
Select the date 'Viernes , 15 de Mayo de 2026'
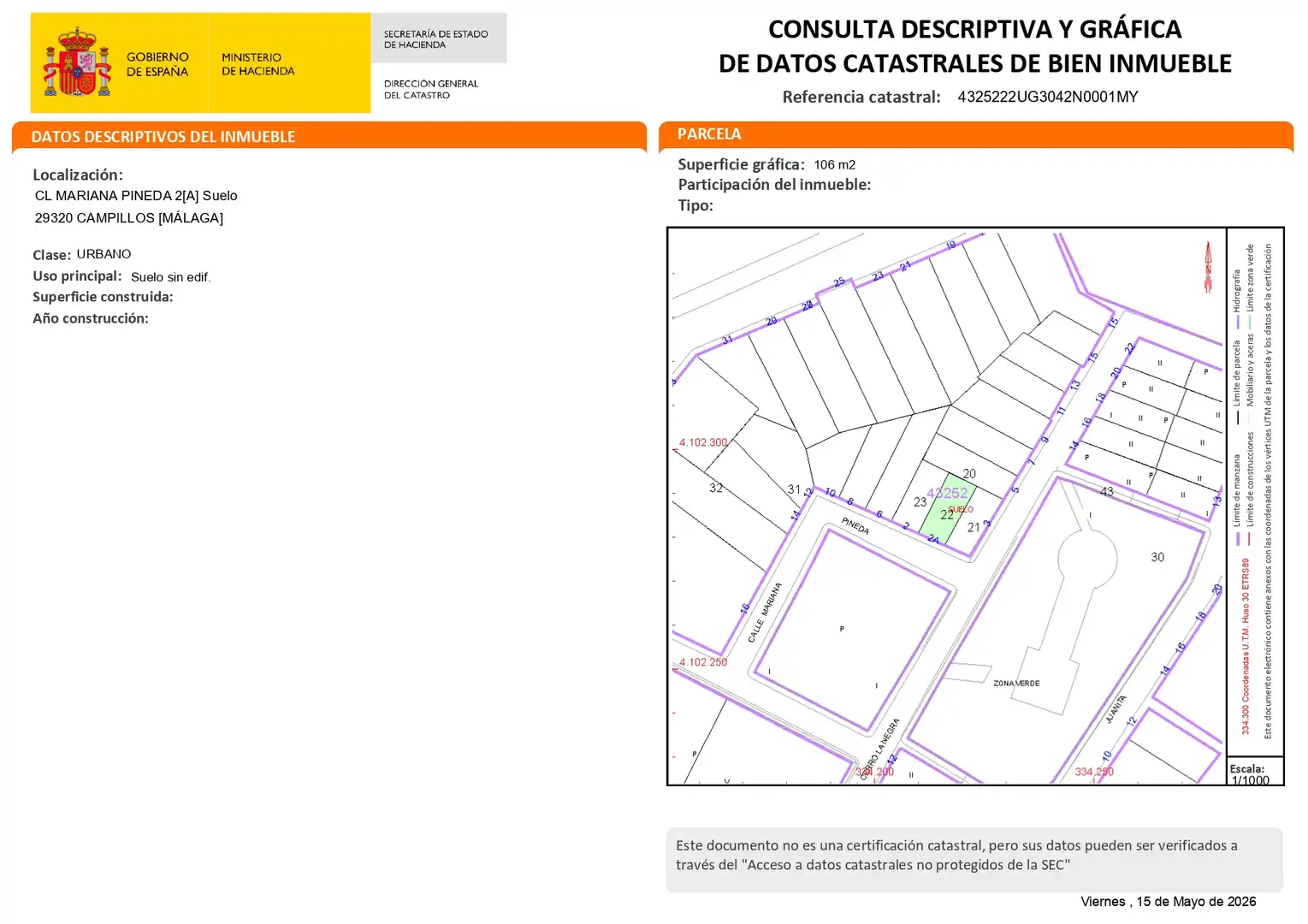pos(1169,902)
